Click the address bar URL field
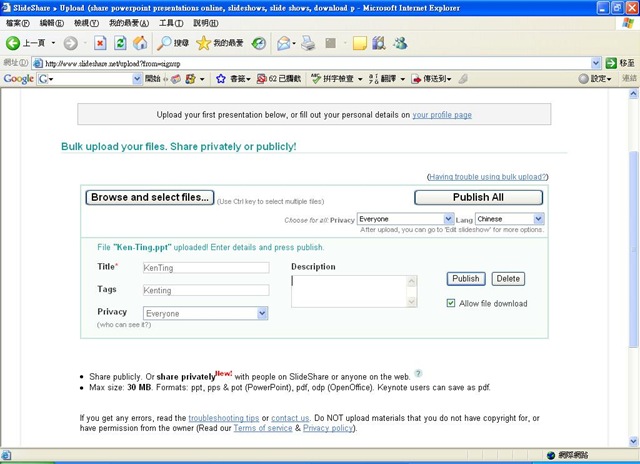The height and width of the screenshot is (464, 640). pos(317,63)
